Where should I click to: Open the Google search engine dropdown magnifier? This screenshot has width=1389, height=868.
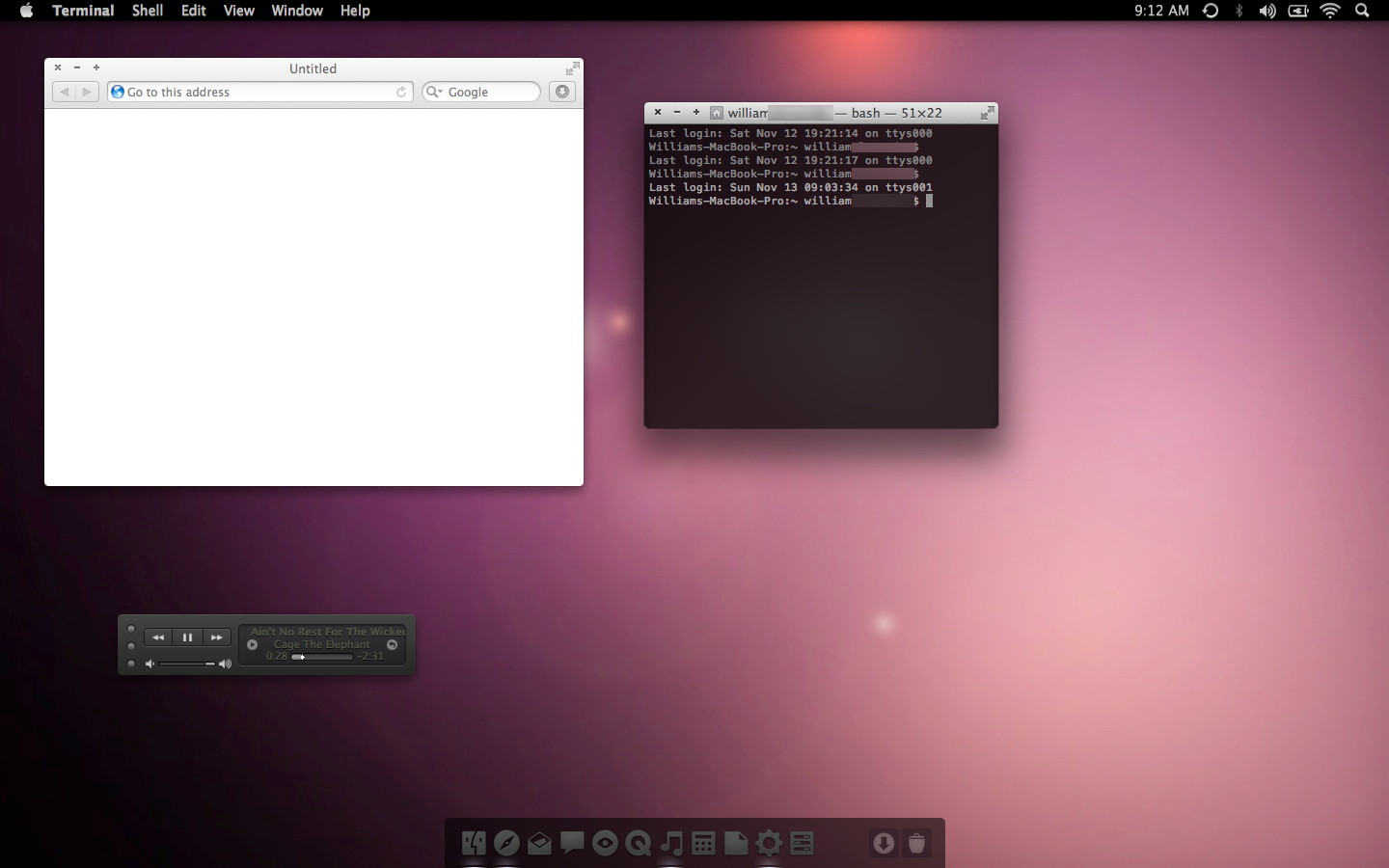click(434, 92)
